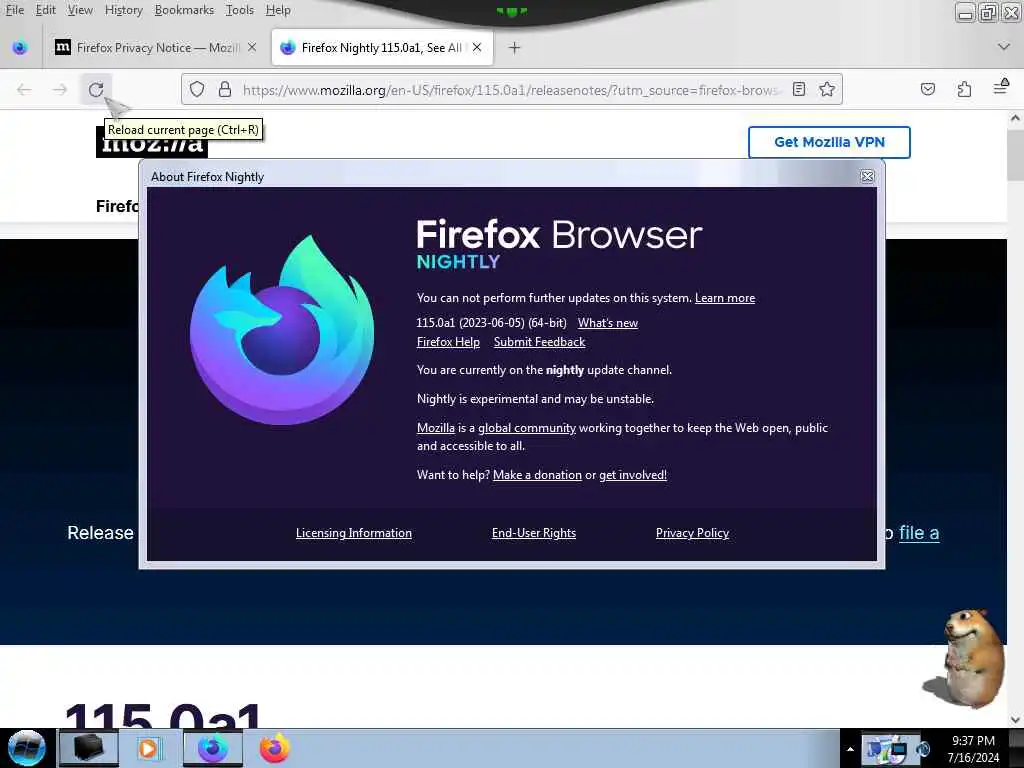Viewport: 1024px width, 768px height.
Task: Click the 'file a' link on page
Action: click(919, 533)
